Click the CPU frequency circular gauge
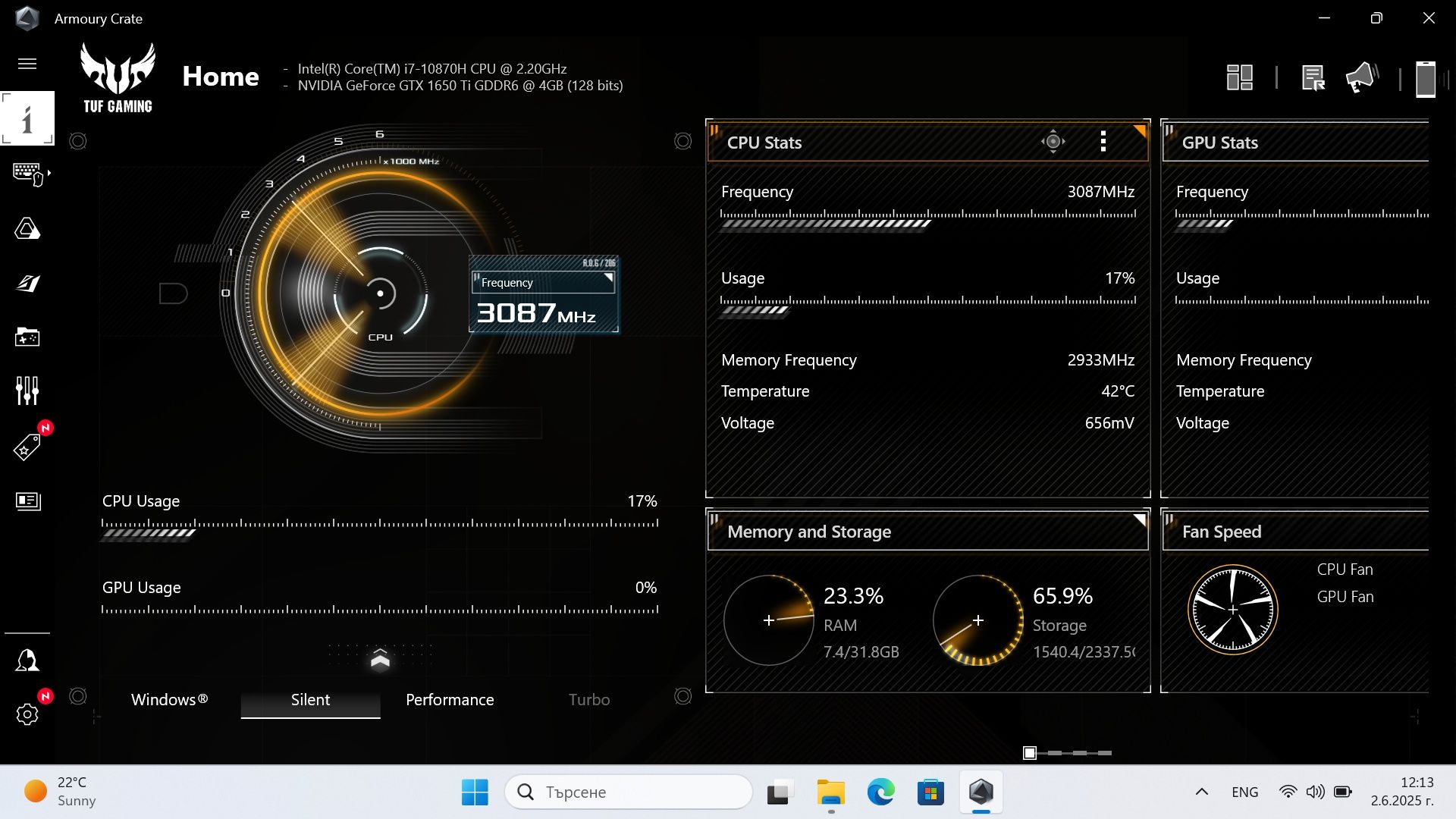 (x=380, y=293)
